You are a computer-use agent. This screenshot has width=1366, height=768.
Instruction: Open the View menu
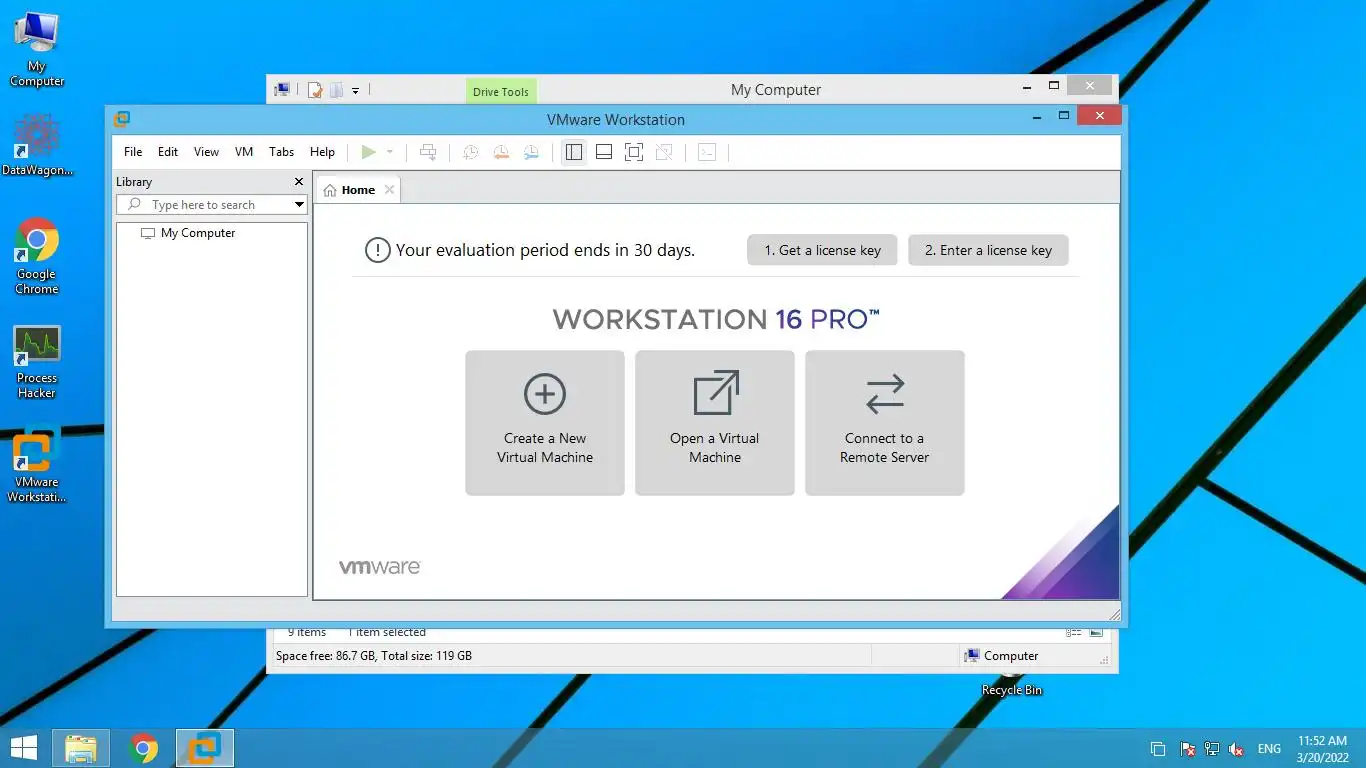click(206, 152)
